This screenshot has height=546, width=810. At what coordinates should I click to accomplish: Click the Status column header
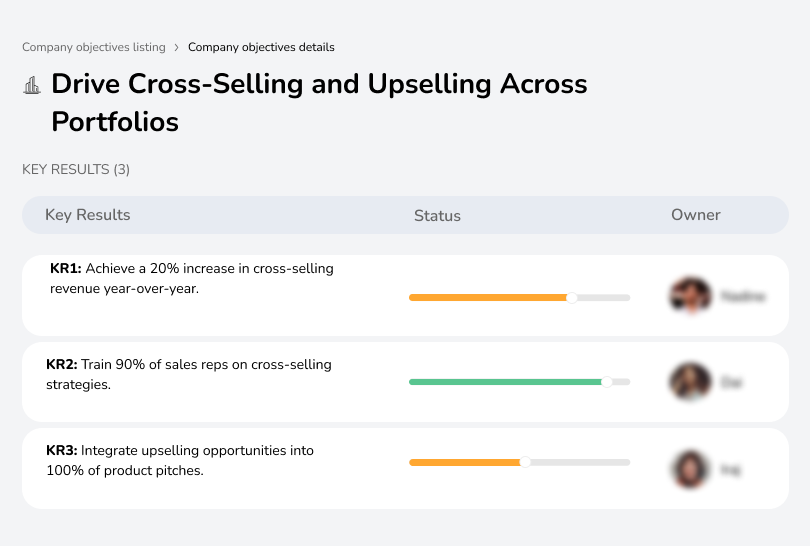pos(437,215)
